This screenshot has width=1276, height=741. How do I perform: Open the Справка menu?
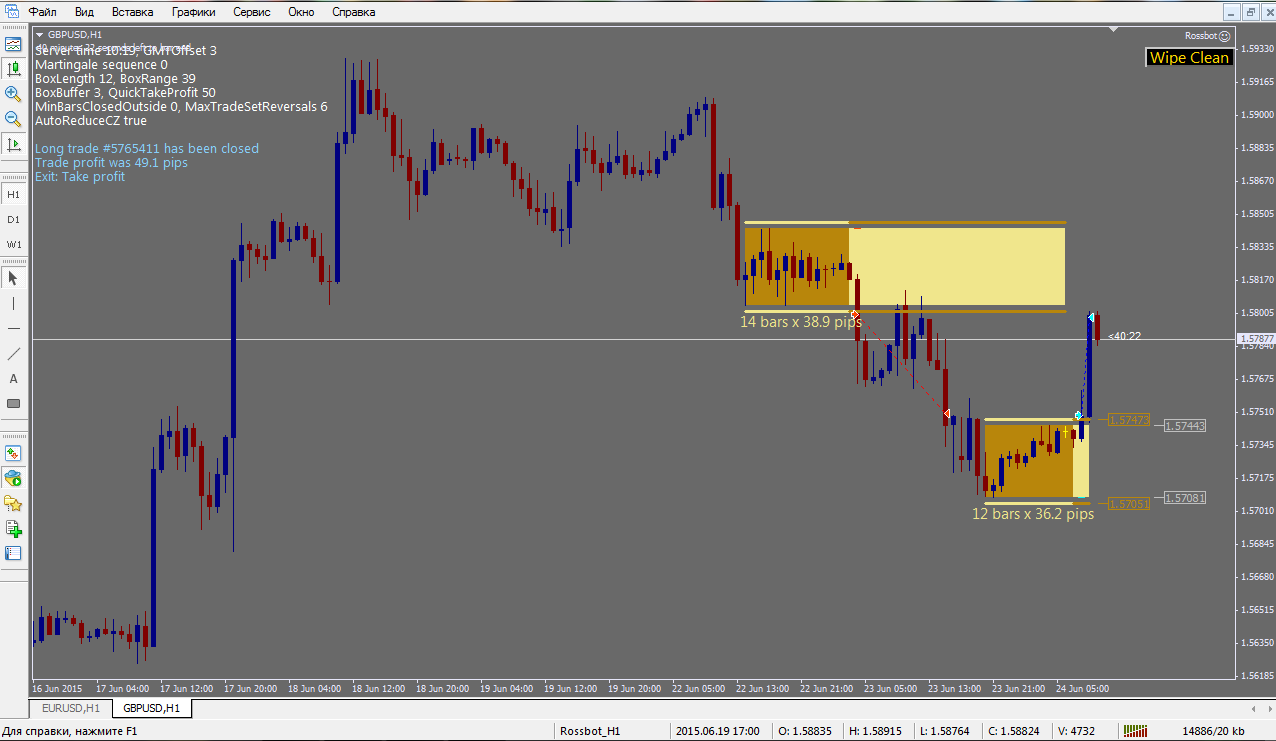[353, 12]
